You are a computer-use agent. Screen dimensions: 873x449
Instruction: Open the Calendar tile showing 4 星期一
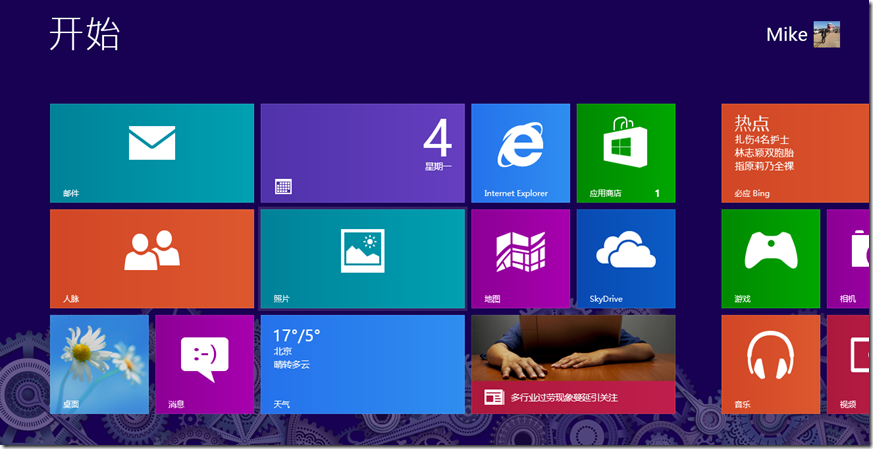(x=362, y=153)
